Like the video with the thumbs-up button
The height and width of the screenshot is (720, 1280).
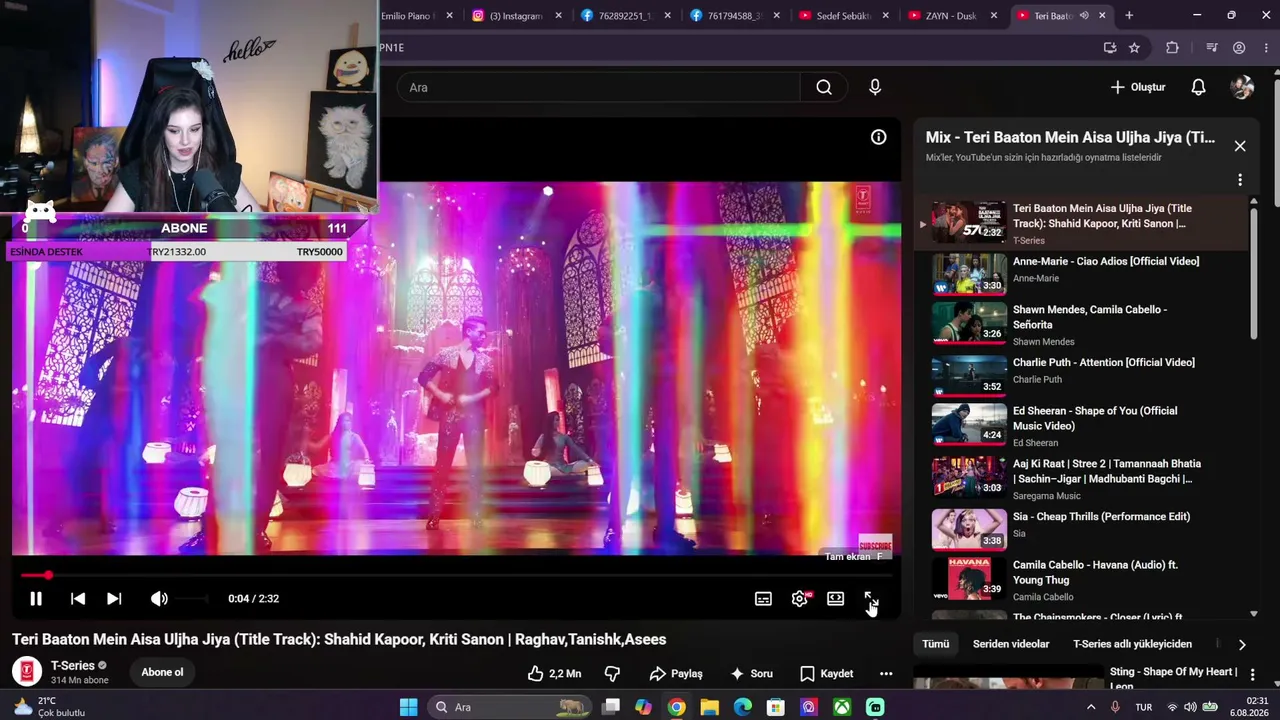click(554, 674)
